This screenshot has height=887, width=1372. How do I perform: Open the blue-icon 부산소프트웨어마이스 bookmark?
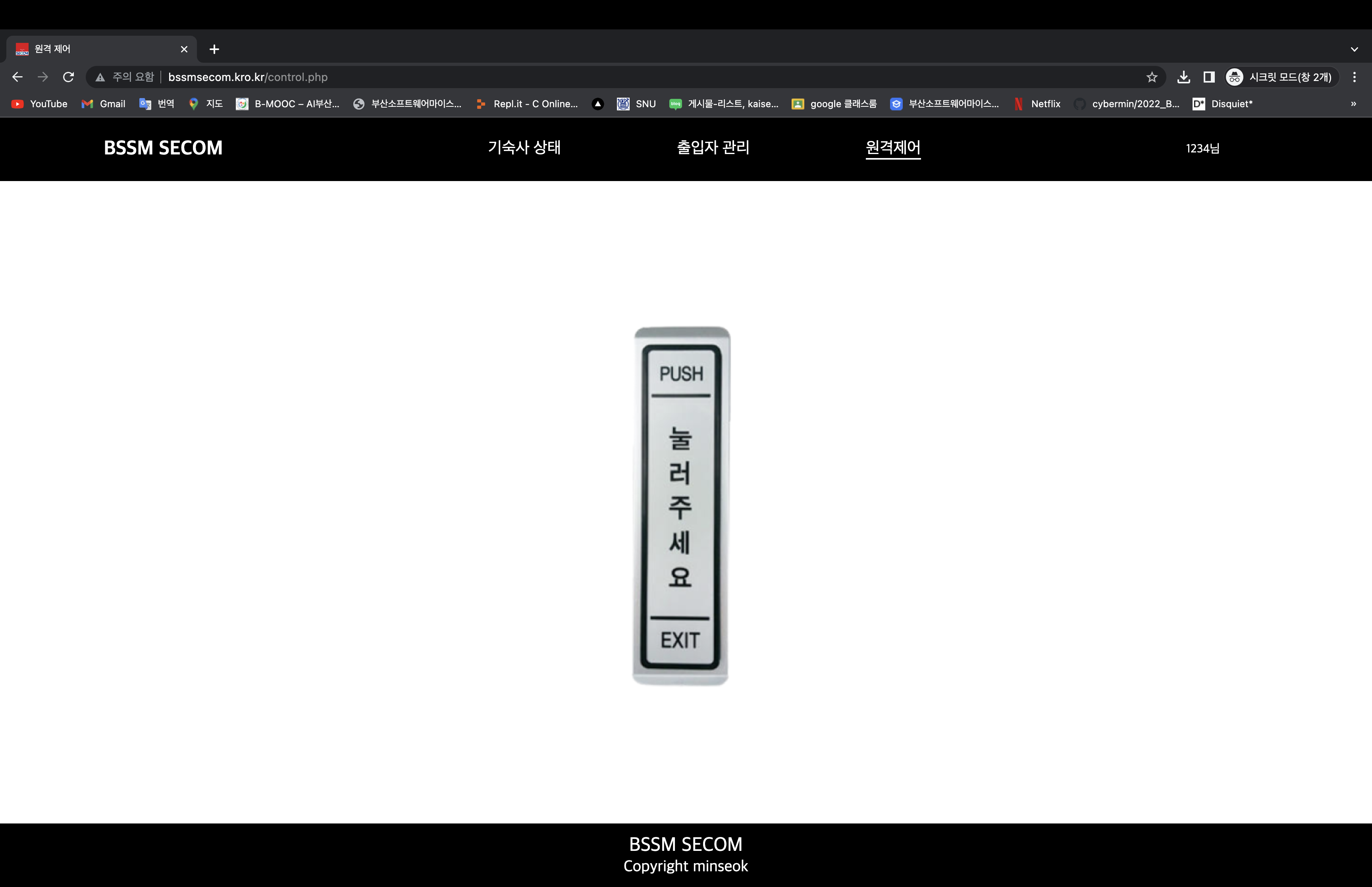tap(945, 104)
